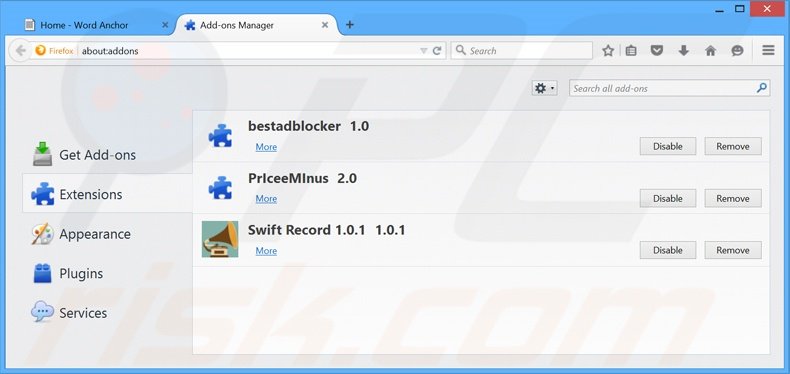Screen dimensions: 790x374
Task: Open the Hello chat smiley icon
Action: [x=737, y=50]
